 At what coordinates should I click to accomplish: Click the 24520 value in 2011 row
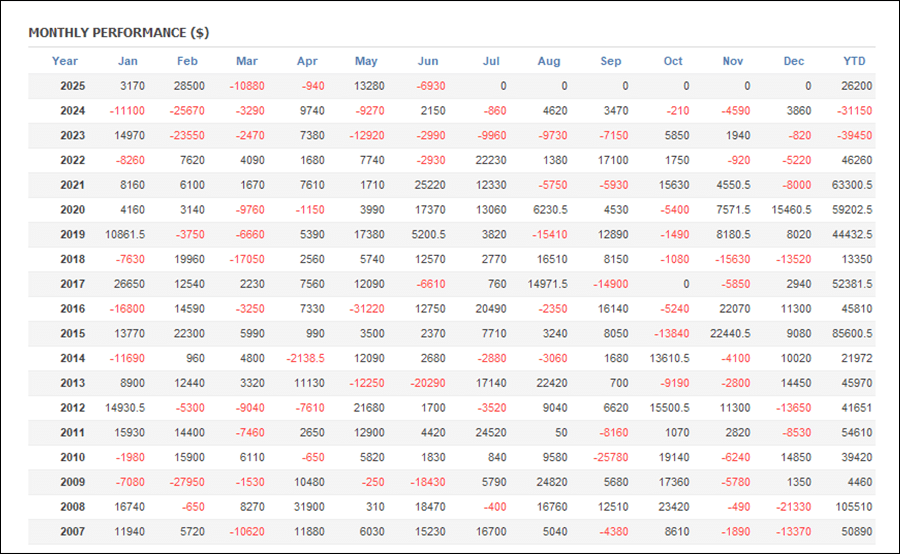pos(491,432)
